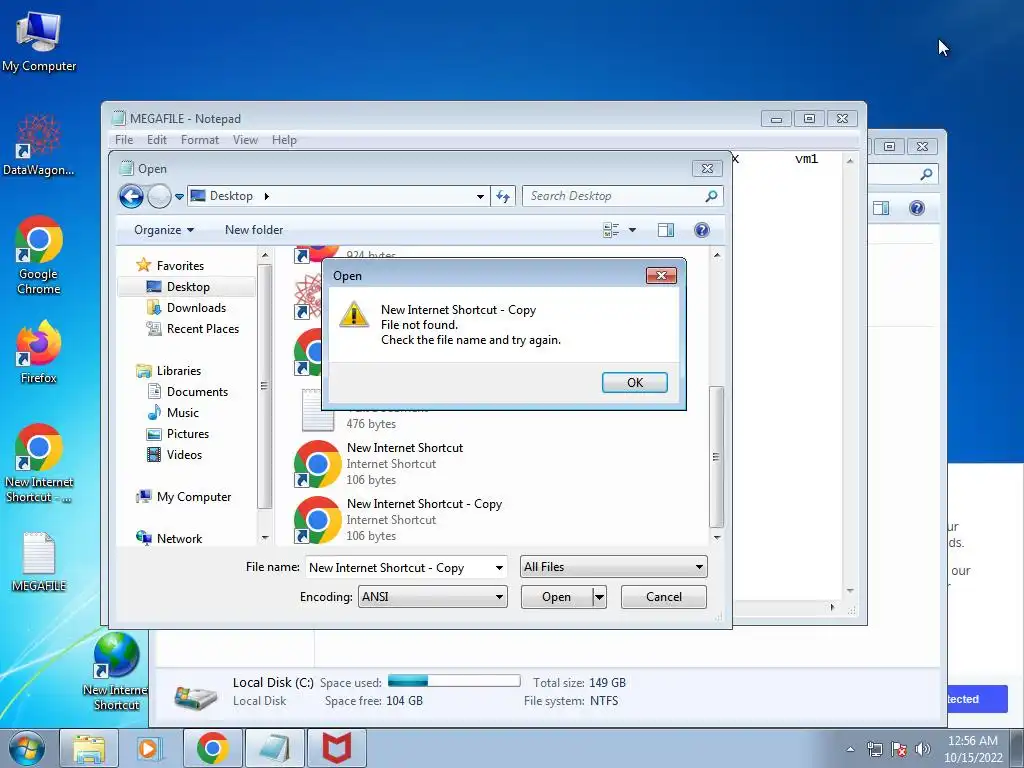The image size is (1024, 768).
Task: Click the help icon in Open dialog
Action: [701, 230]
